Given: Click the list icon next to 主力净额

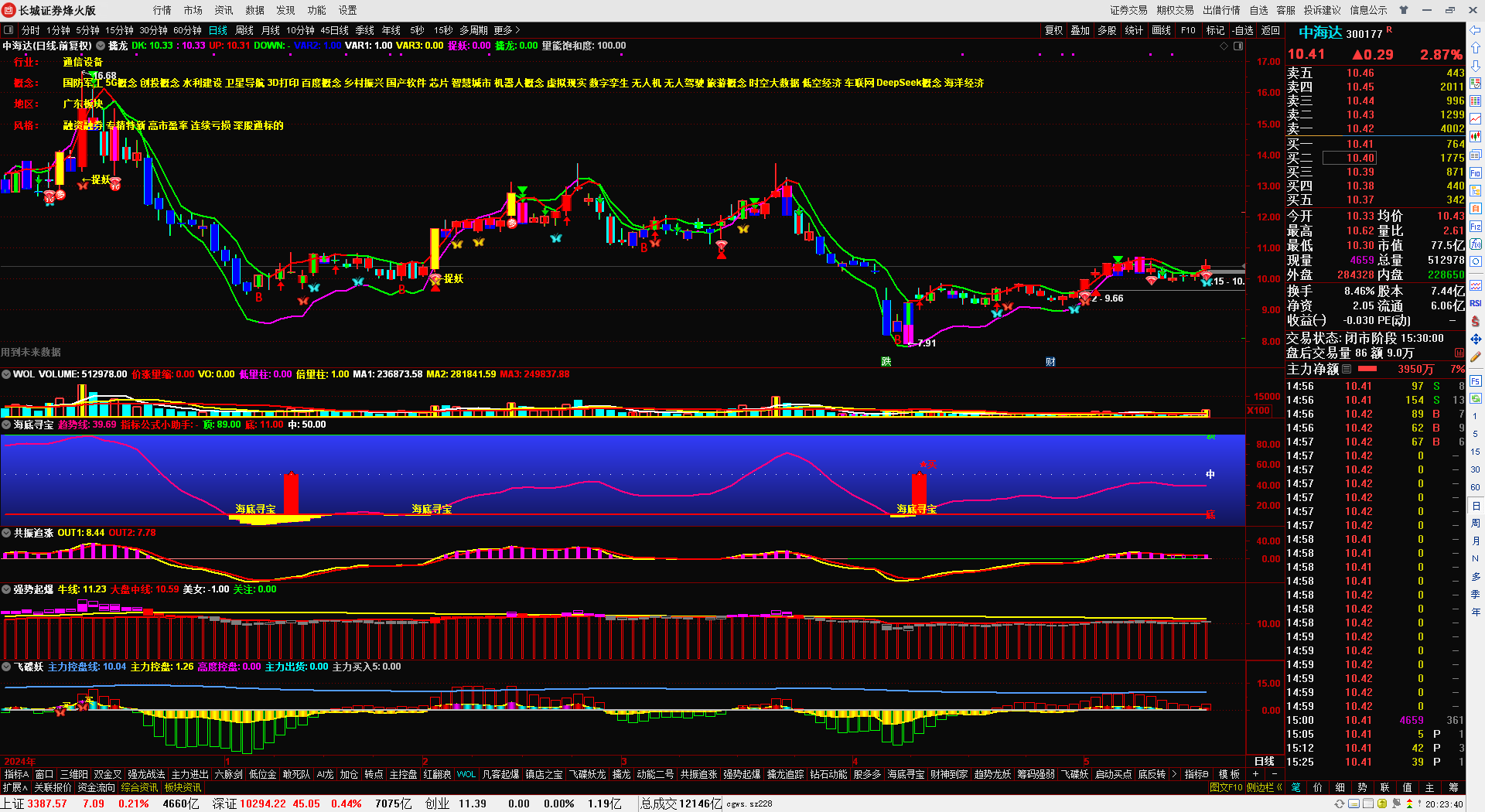Looking at the screenshot, I should pyautogui.click(x=1347, y=369).
